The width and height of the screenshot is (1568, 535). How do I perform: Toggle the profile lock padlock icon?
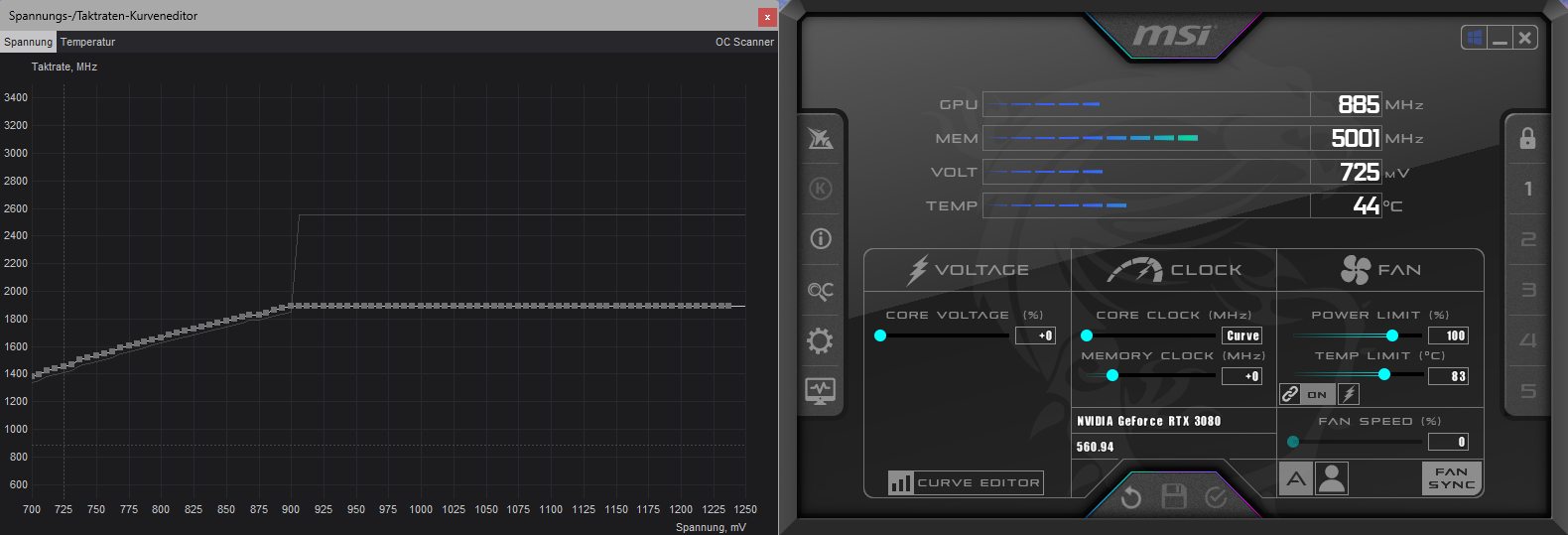point(1528,138)
